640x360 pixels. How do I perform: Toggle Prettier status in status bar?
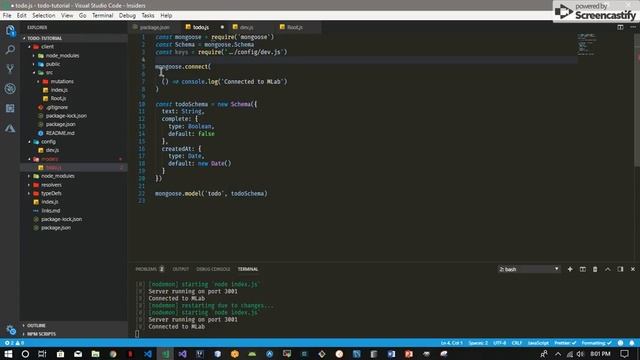[565, 343]
